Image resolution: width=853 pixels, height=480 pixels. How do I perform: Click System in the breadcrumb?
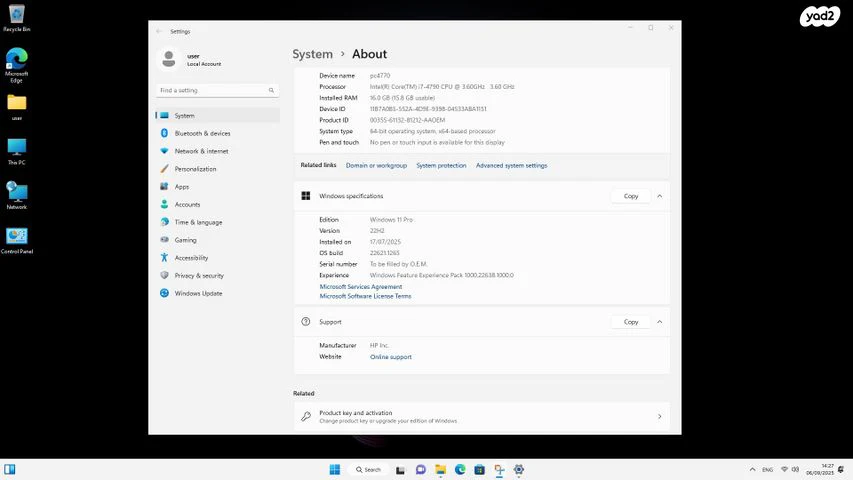(x=312, y=54)
